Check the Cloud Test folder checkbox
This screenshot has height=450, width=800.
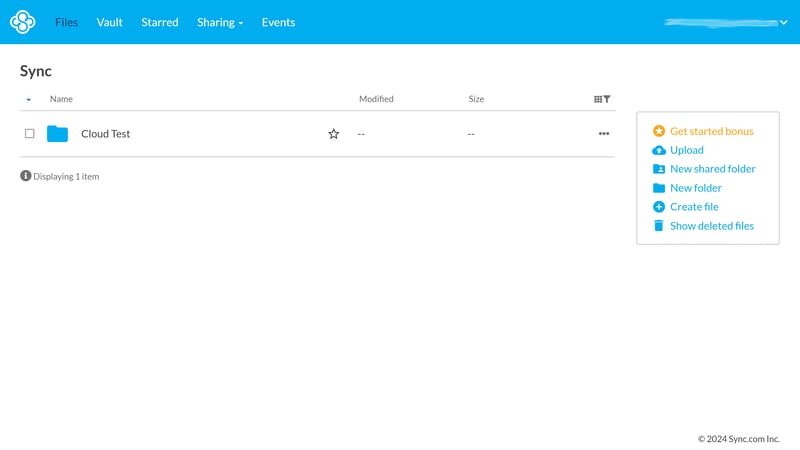(x=30, y=134)
